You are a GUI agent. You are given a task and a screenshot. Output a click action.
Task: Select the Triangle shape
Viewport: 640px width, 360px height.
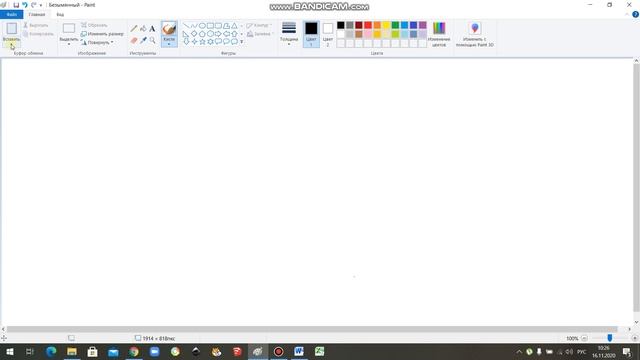pyautogui.click(x=234, y=26)
